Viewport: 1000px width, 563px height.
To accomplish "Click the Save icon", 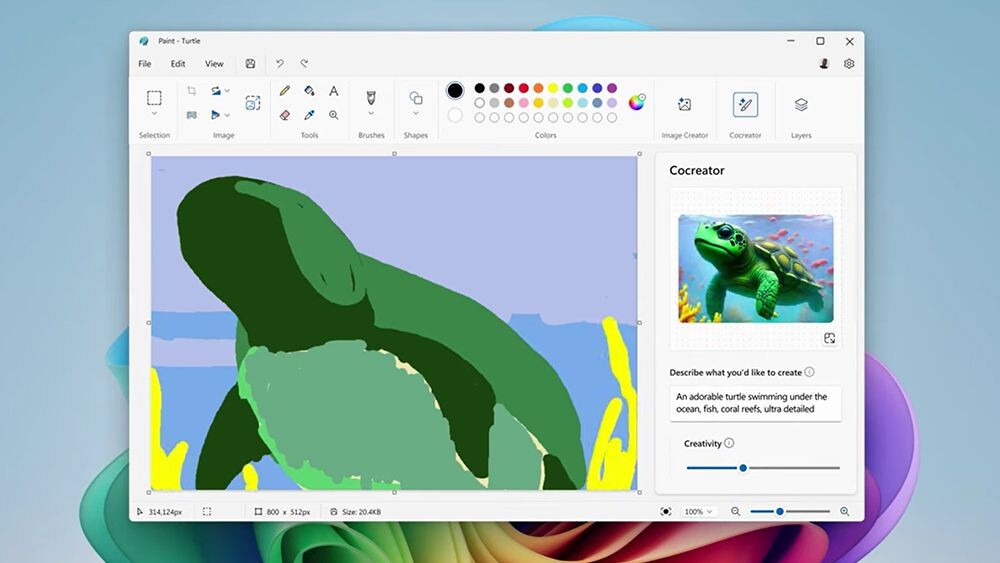I will pyautogui.click(x=251, y=64).
